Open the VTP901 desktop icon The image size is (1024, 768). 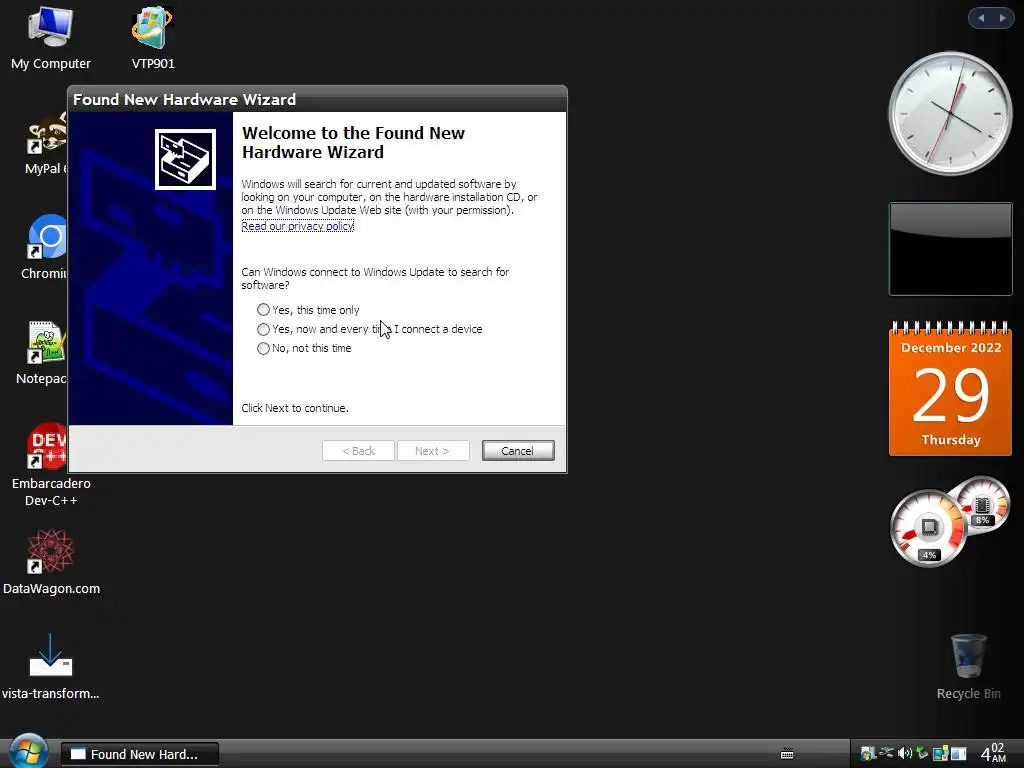tap(153, 38)
